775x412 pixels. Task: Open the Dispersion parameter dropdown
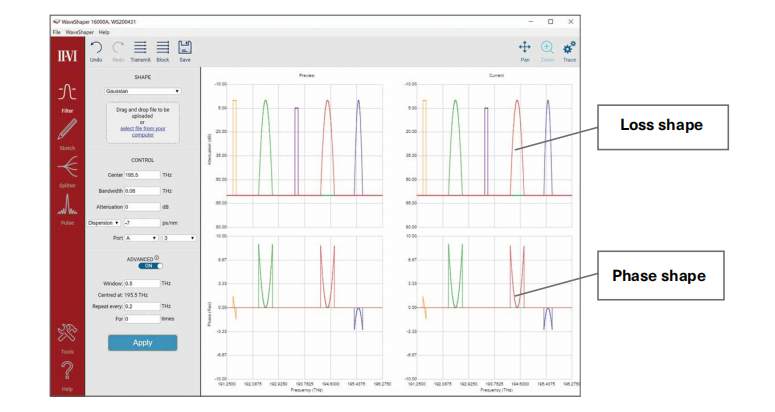[x=103, y=223]
